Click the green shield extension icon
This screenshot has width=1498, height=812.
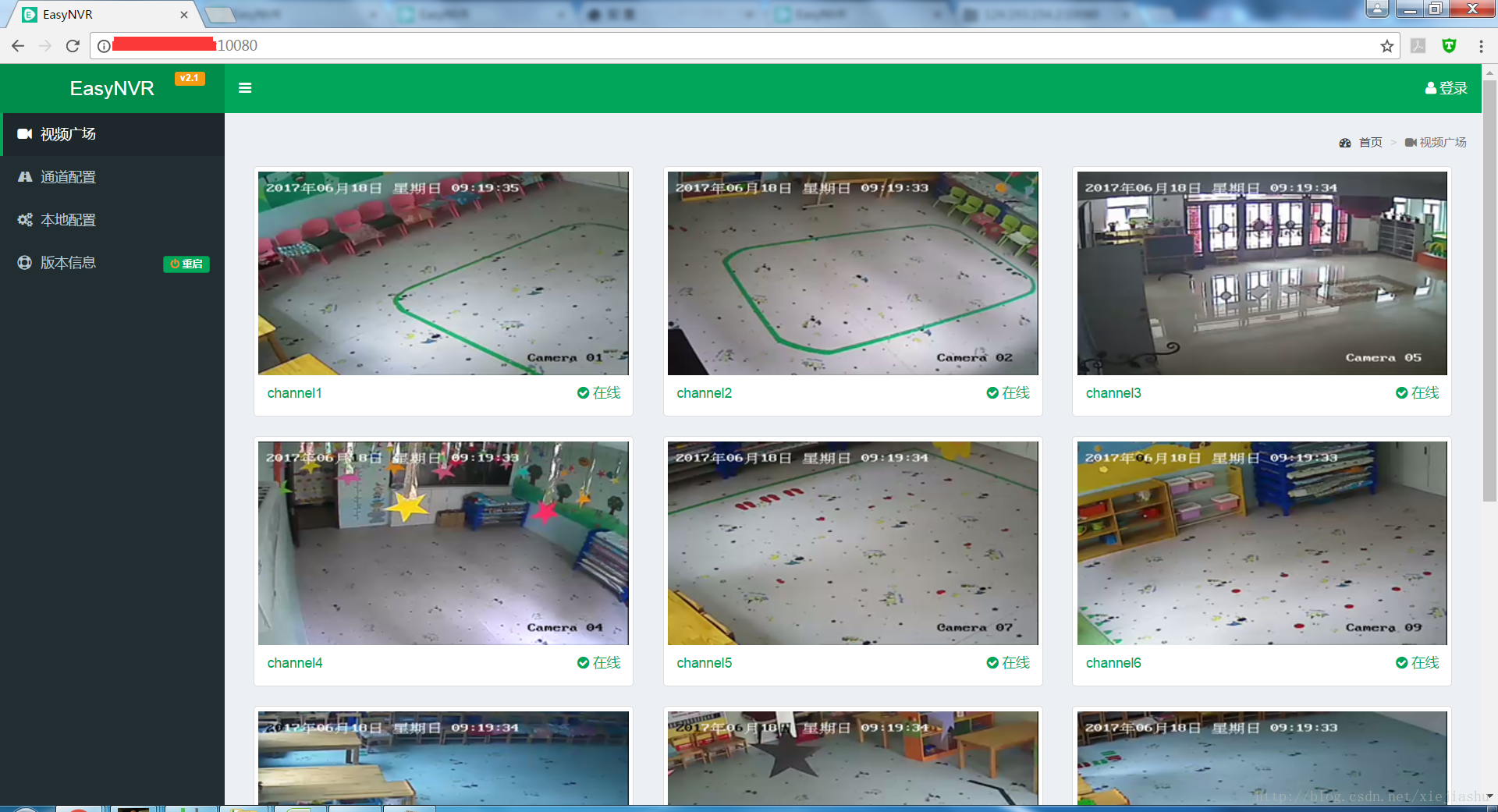tap(1449, 46)
